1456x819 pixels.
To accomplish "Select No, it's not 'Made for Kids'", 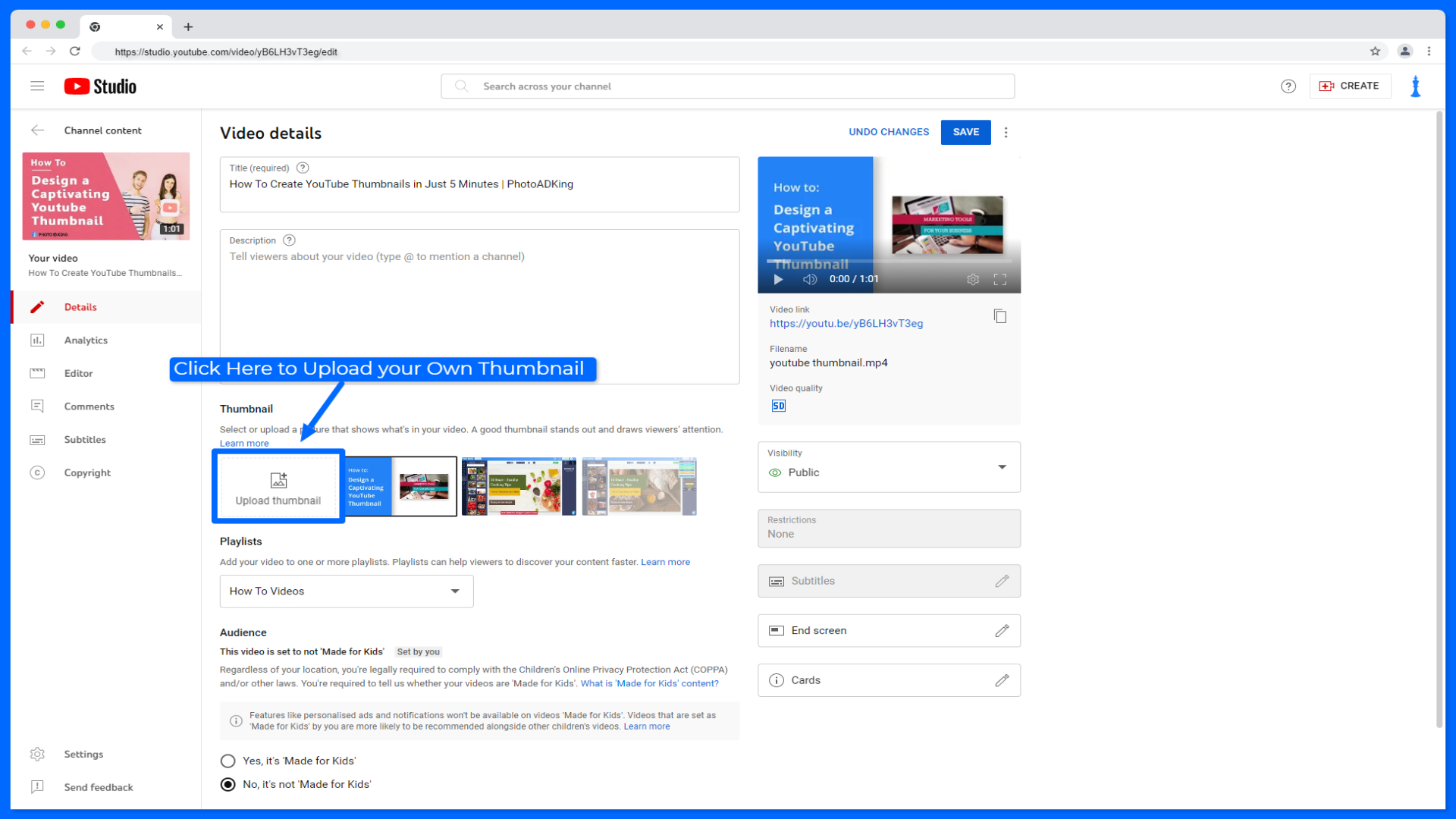I will pyautogui.click(x=227, y=784).
